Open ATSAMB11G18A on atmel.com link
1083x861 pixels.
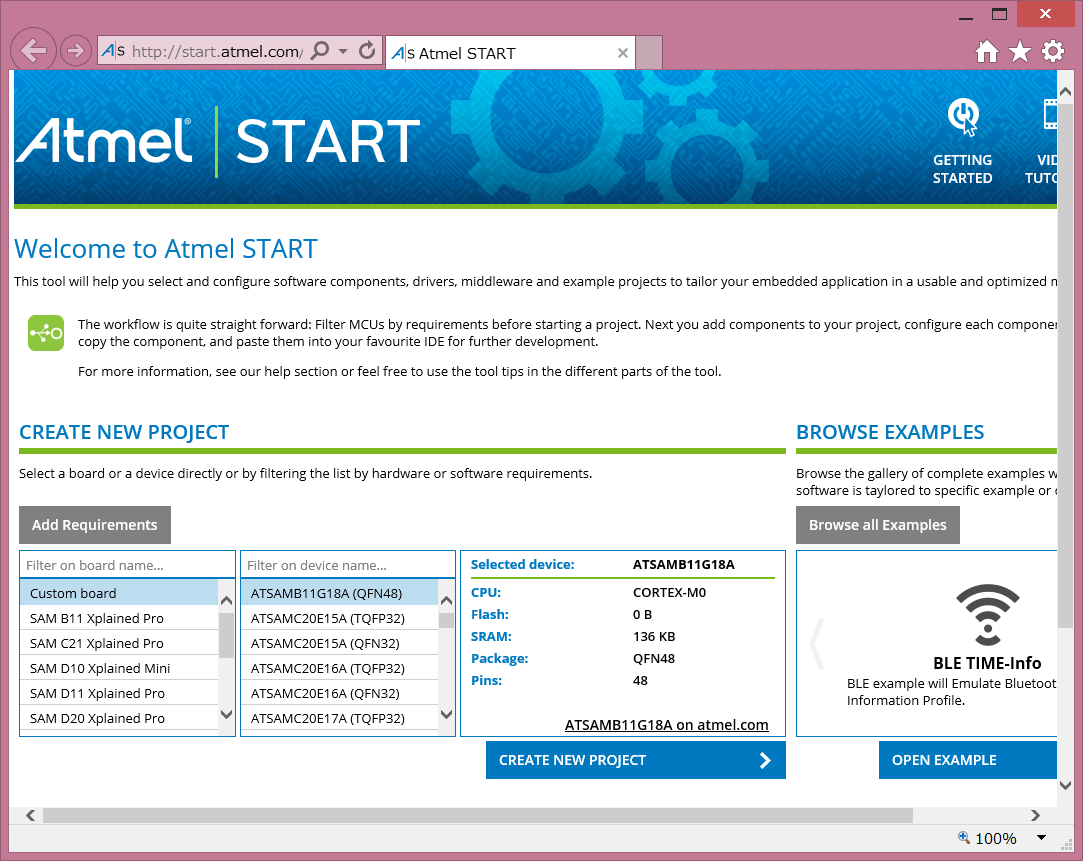pos(667,724)
